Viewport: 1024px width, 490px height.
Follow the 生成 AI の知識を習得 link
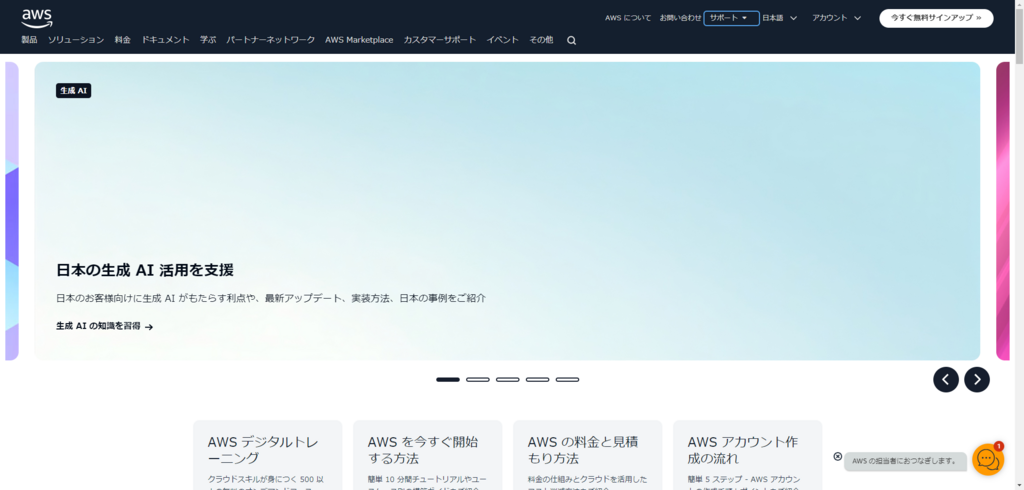tap(104, 326)
